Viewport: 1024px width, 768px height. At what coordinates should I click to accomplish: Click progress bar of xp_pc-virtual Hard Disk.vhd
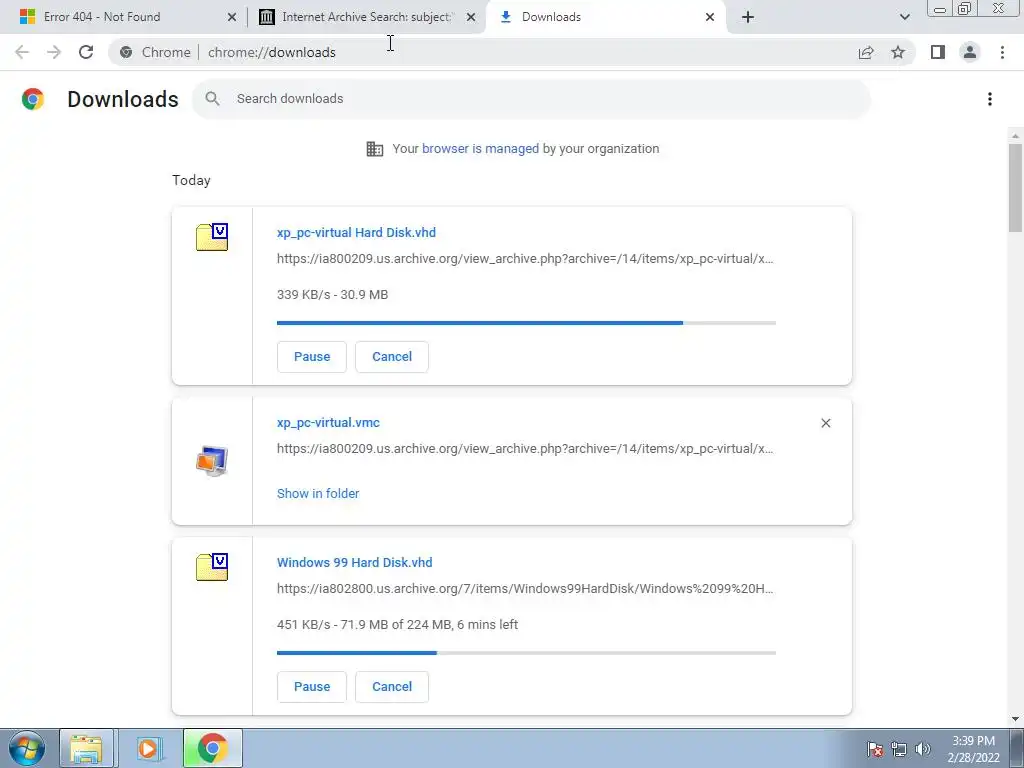click(x=526, y=323)
